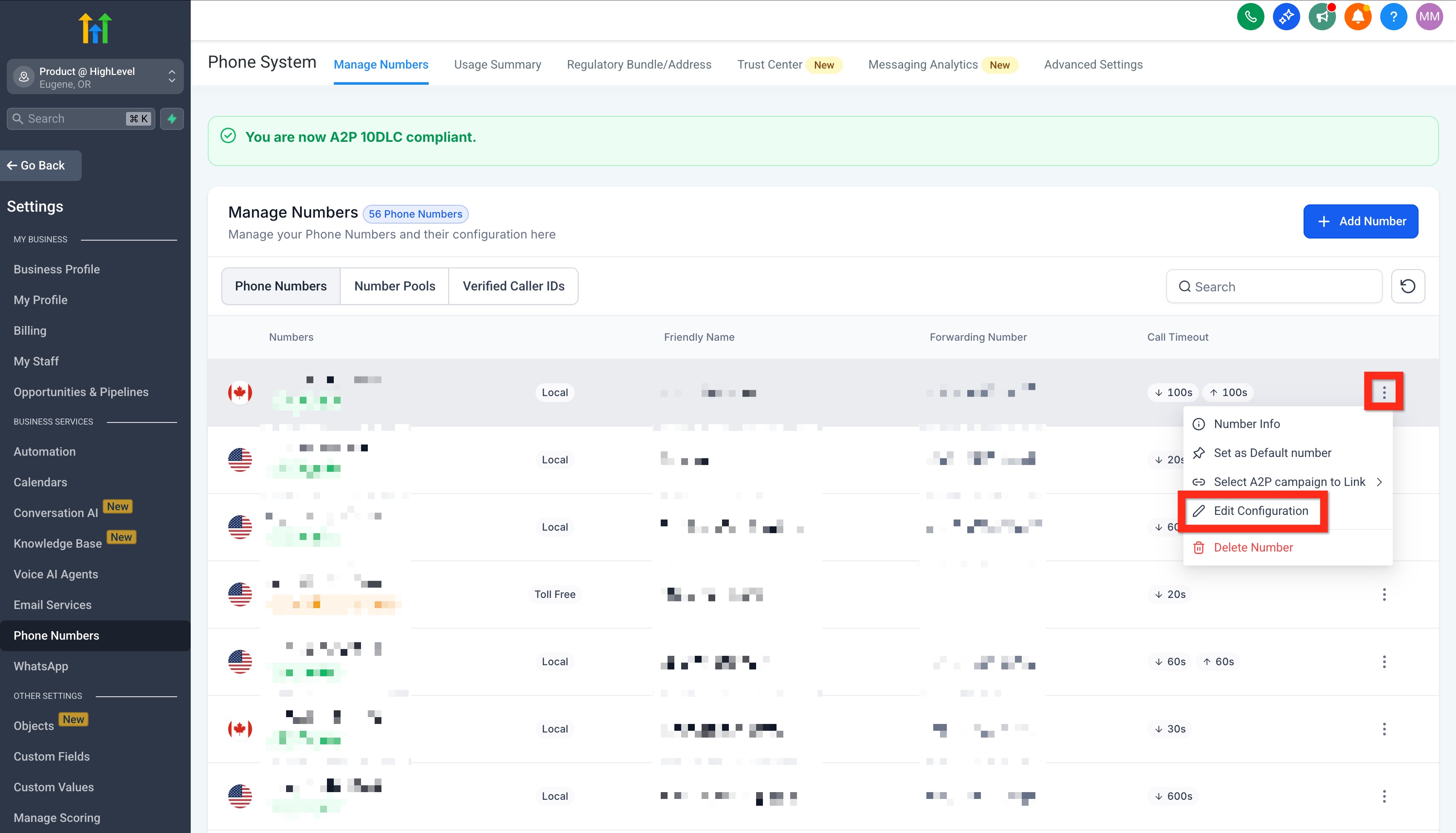Viewport: 1456px width, 833px height.
Task: Open the three-dot menu on the 600s row
Action: coord(1384,796)
